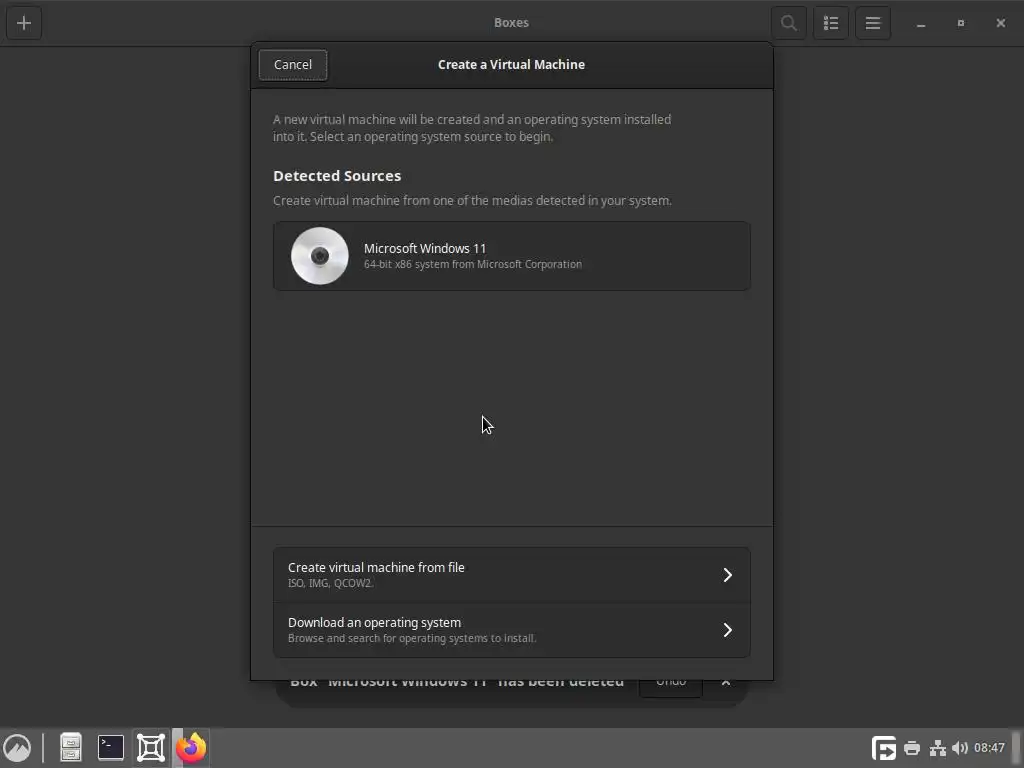
Task: Click the disc icon for Windows 11
Action: pyautogui.click(x=319, y=256)
